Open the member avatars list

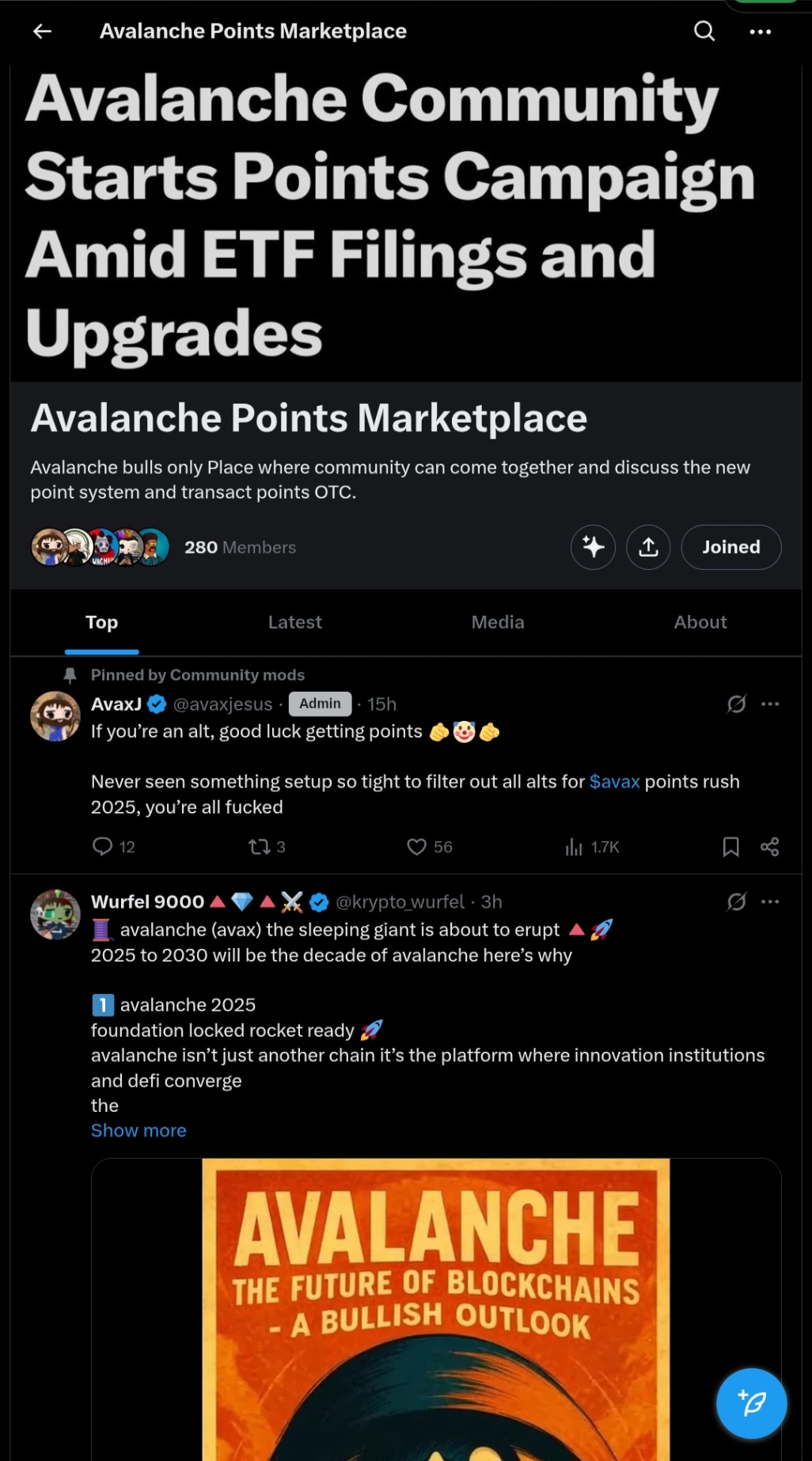click(x=100, y=547)
